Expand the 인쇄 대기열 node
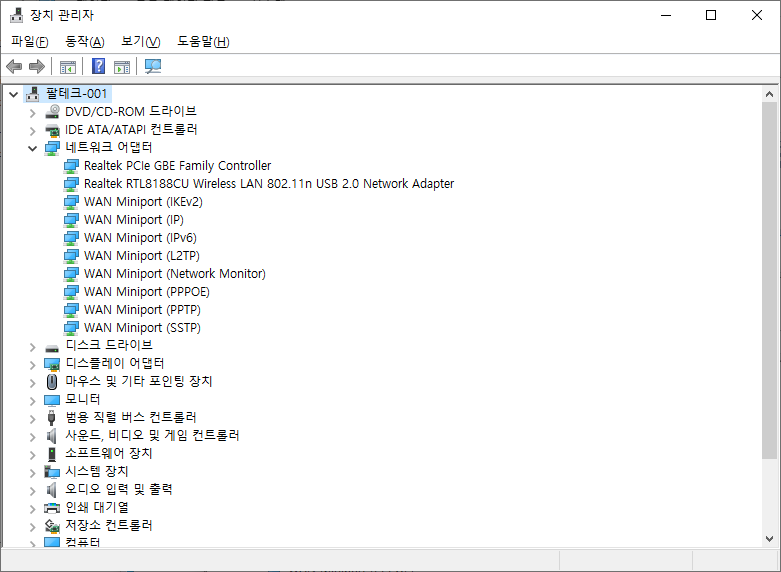 (33, 508)
